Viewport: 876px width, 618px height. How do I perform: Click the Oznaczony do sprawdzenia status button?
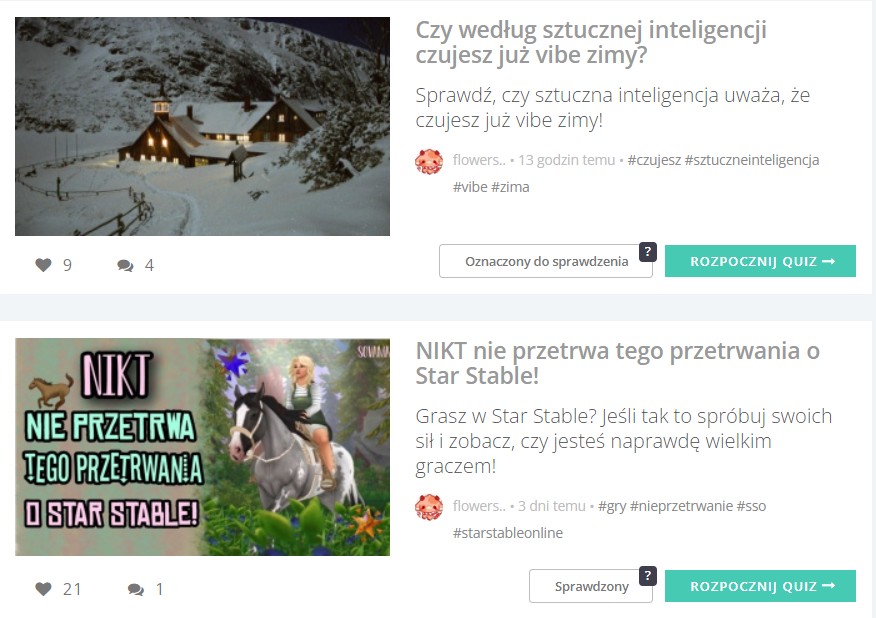click(x=546, y=261)
